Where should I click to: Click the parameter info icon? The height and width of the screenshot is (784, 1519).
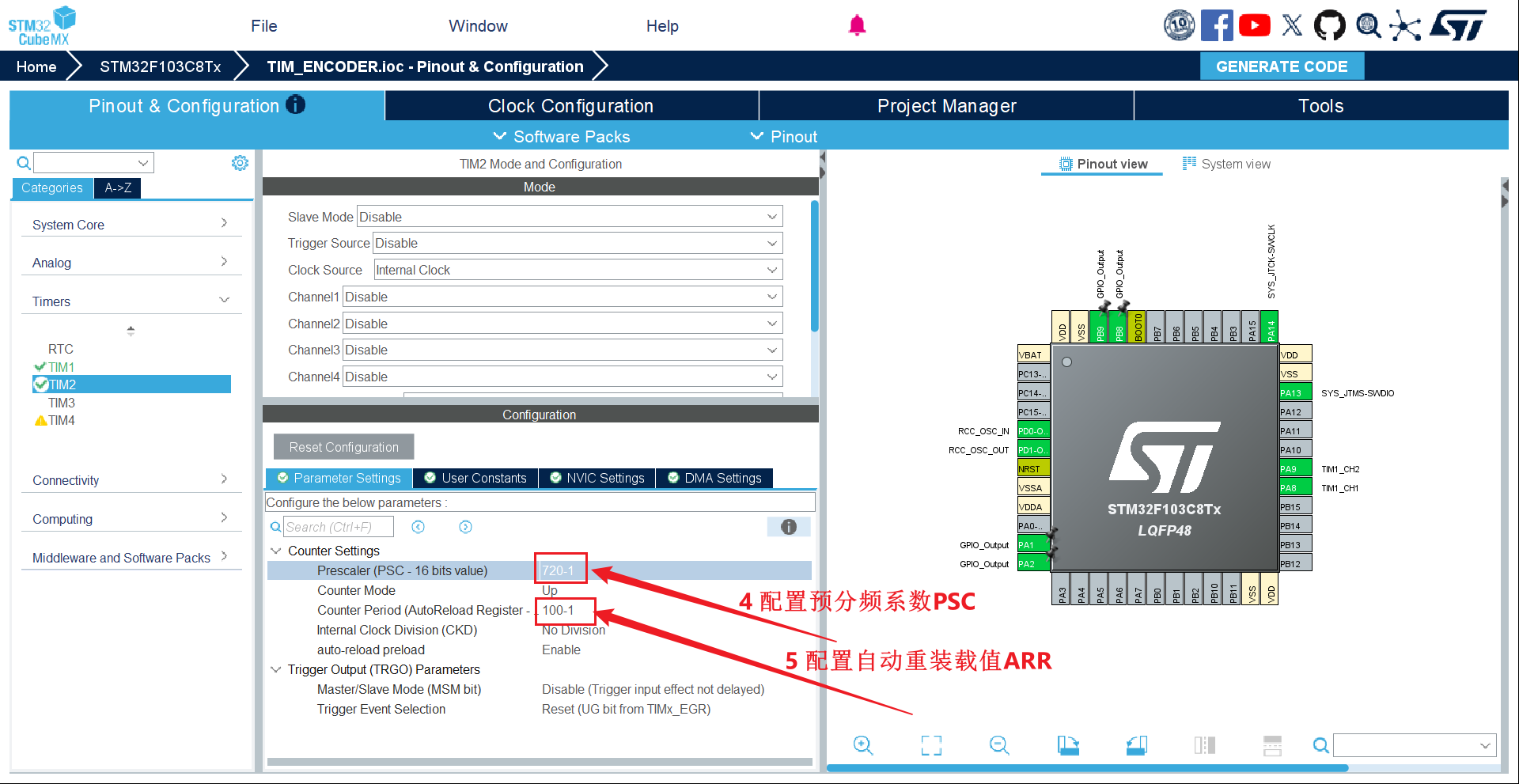point(789,527)
